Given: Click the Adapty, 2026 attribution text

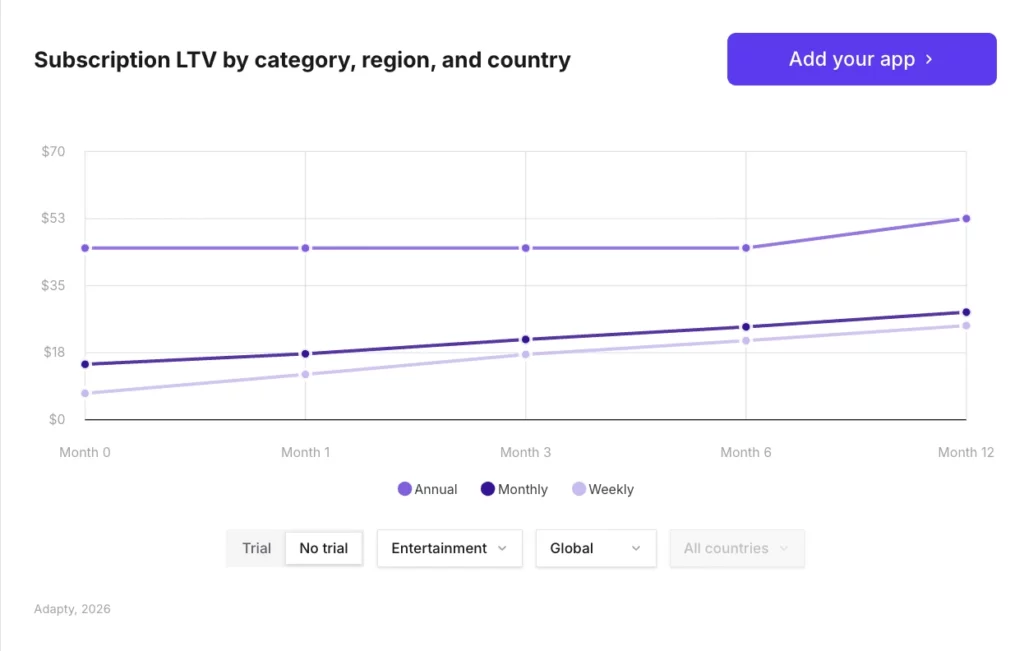Looking at the screenshot, I should tap(71, 608).
